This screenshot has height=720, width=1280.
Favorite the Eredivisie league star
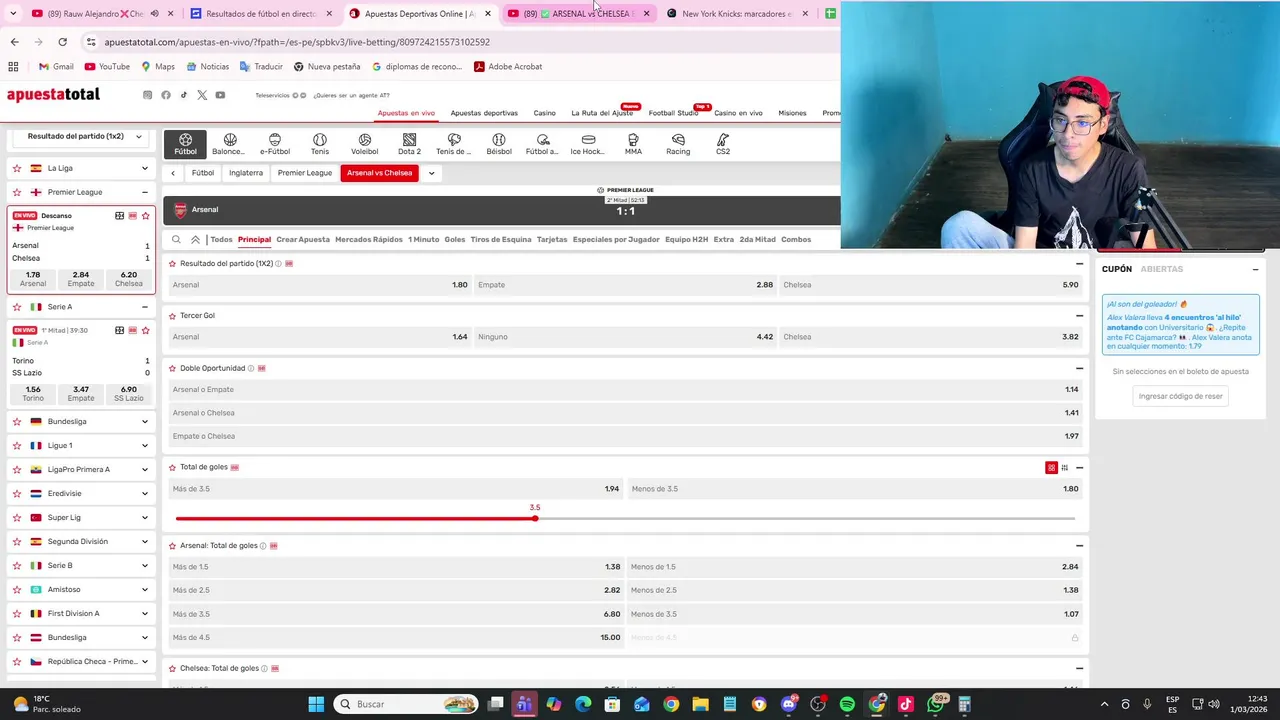tap(17, 494)
